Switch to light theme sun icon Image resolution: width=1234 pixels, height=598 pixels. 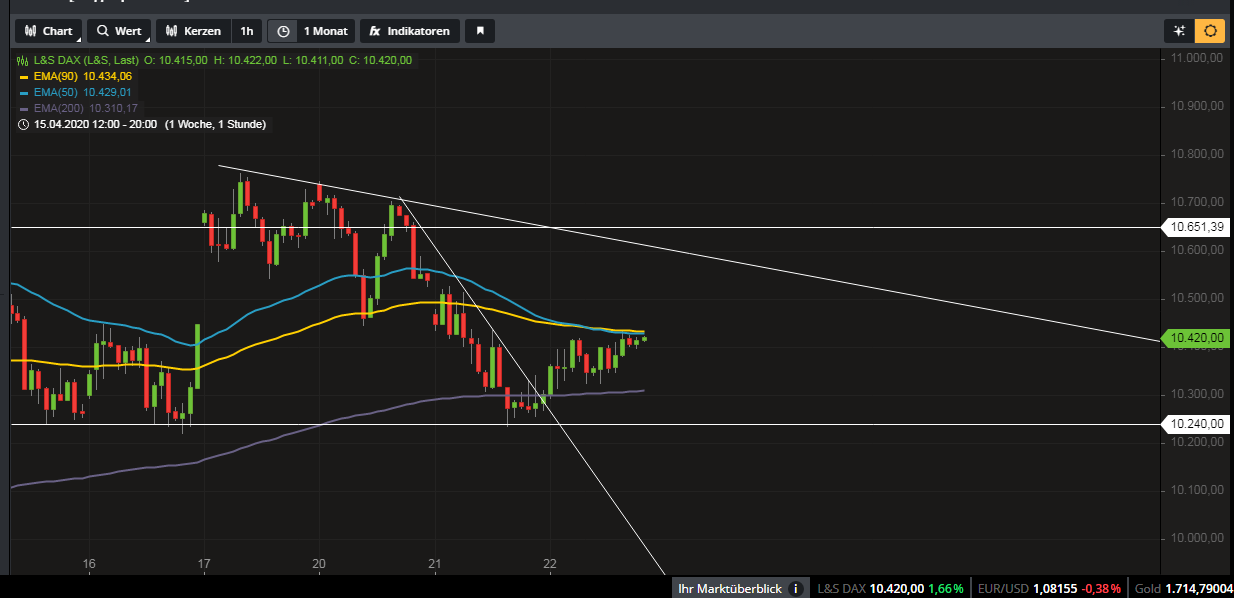(1211, 31)
